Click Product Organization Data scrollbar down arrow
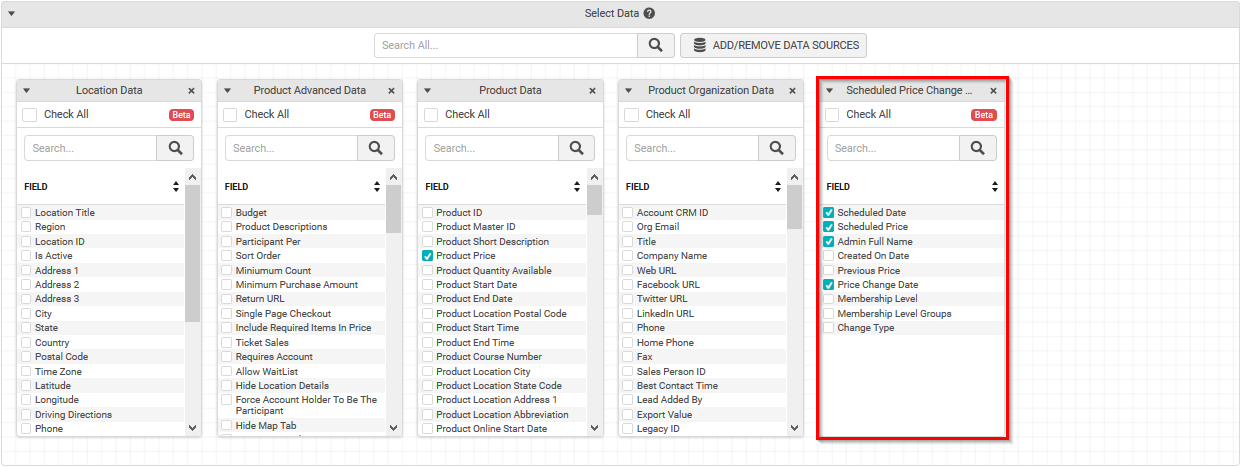 click(795, 428)
